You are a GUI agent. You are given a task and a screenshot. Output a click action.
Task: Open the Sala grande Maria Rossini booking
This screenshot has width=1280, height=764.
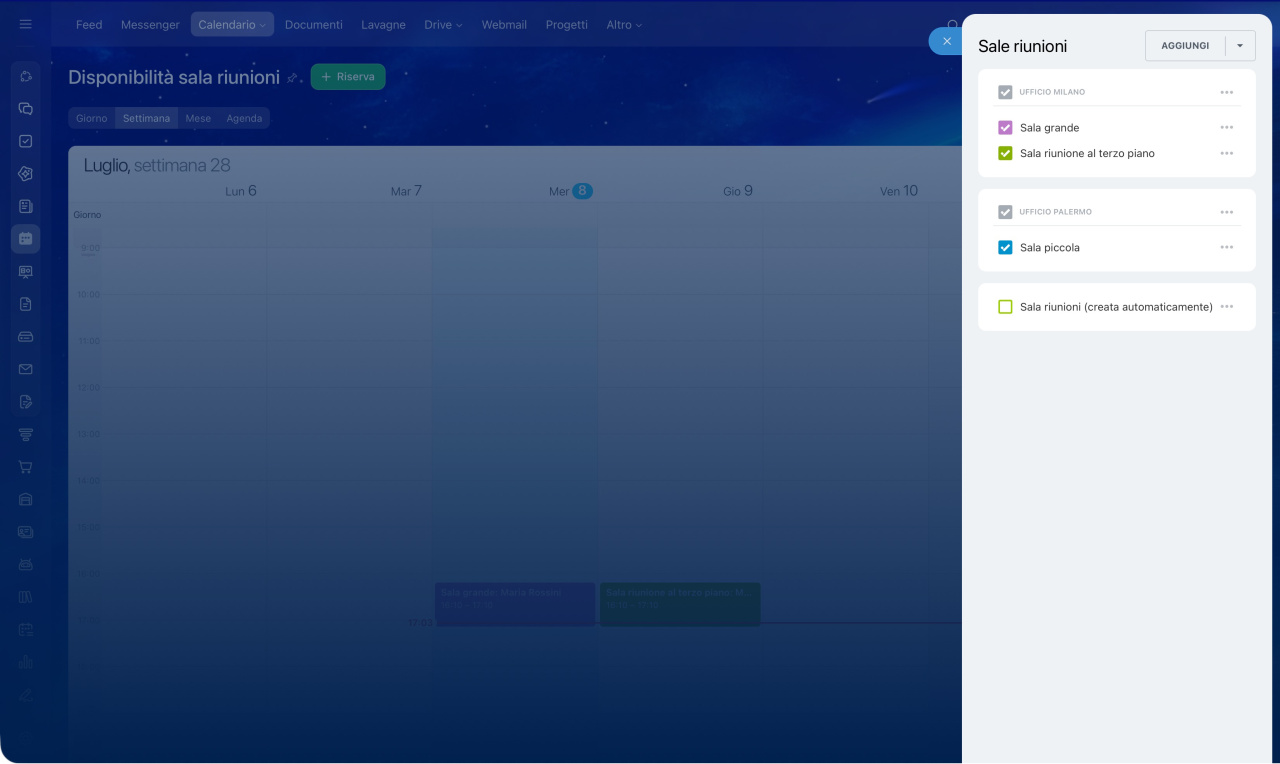pos(515,604)
